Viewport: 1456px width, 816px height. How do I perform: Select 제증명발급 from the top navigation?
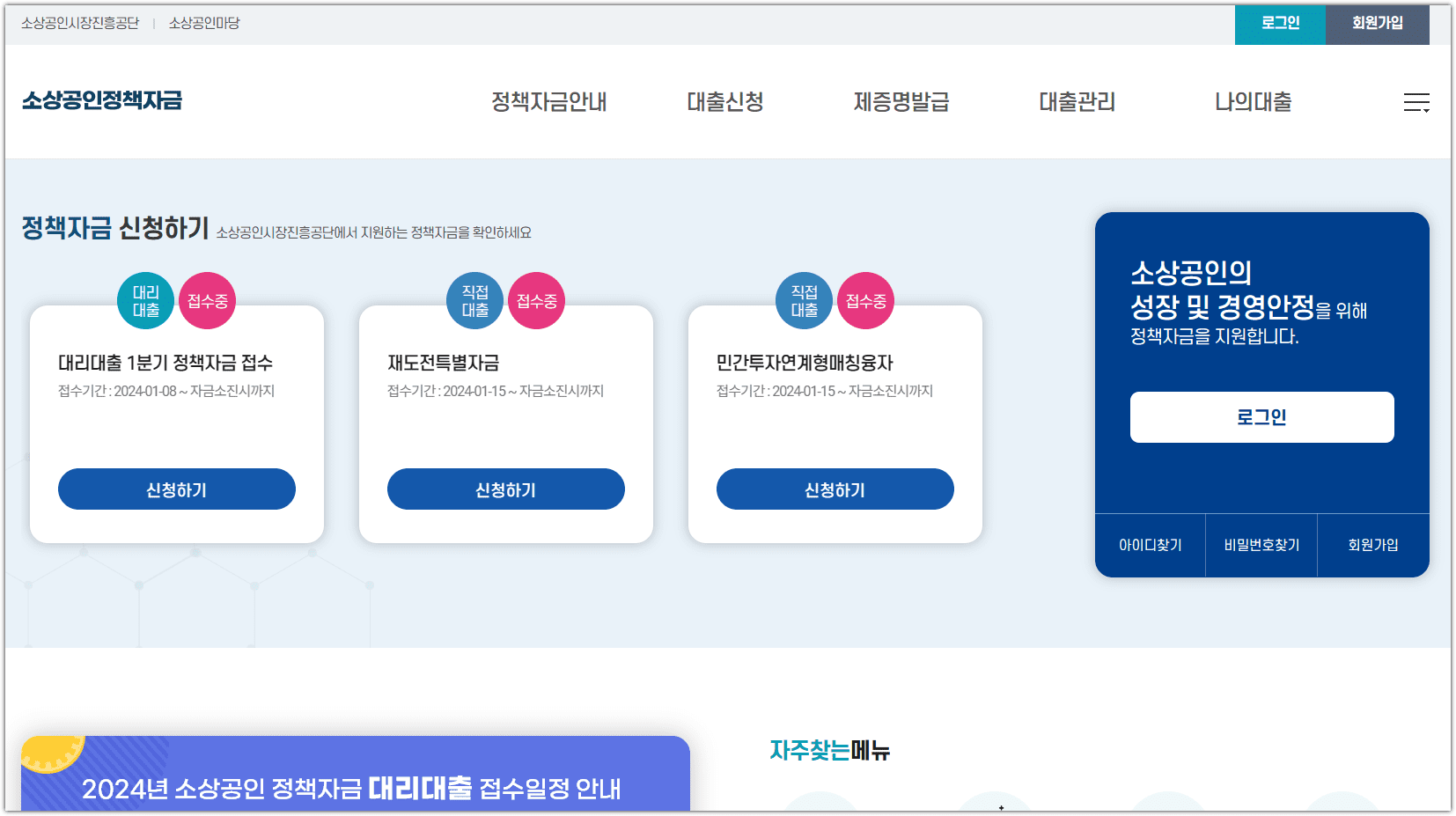tap(901, 101)
